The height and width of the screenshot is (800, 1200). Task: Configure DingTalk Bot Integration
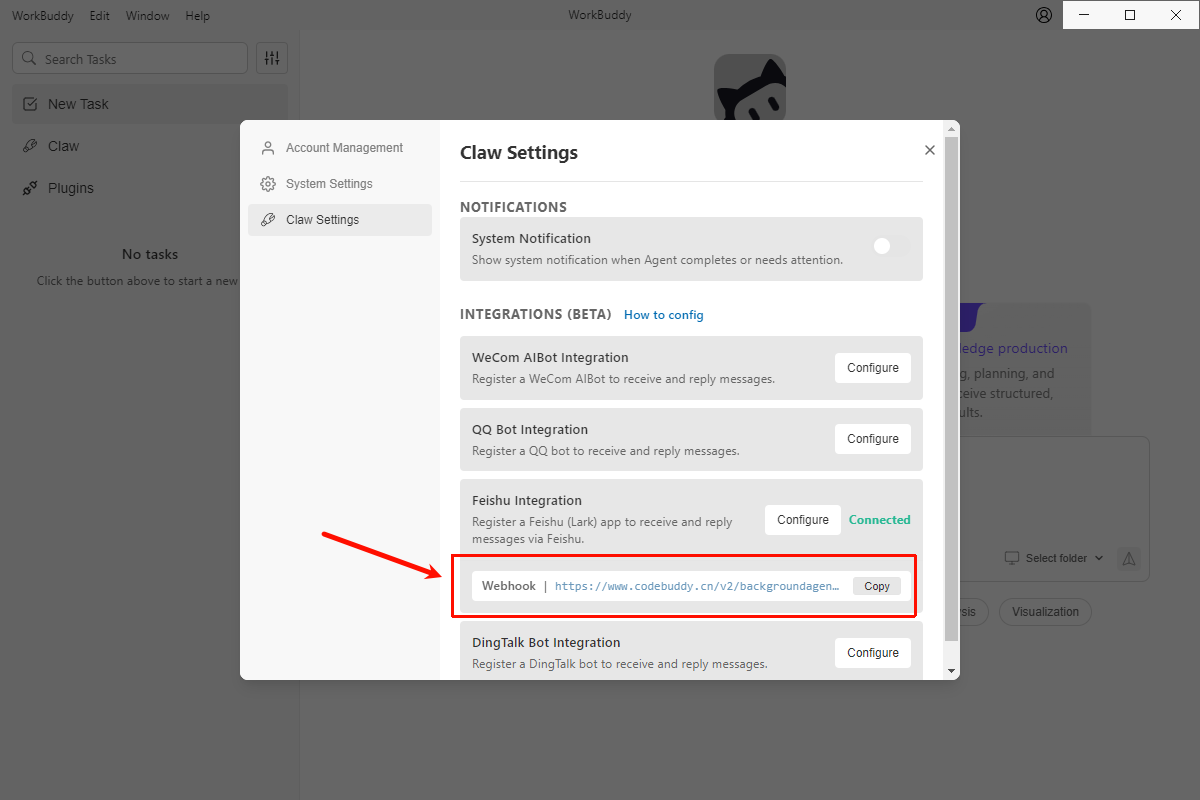pyautogui.click(x=873, y=653)
